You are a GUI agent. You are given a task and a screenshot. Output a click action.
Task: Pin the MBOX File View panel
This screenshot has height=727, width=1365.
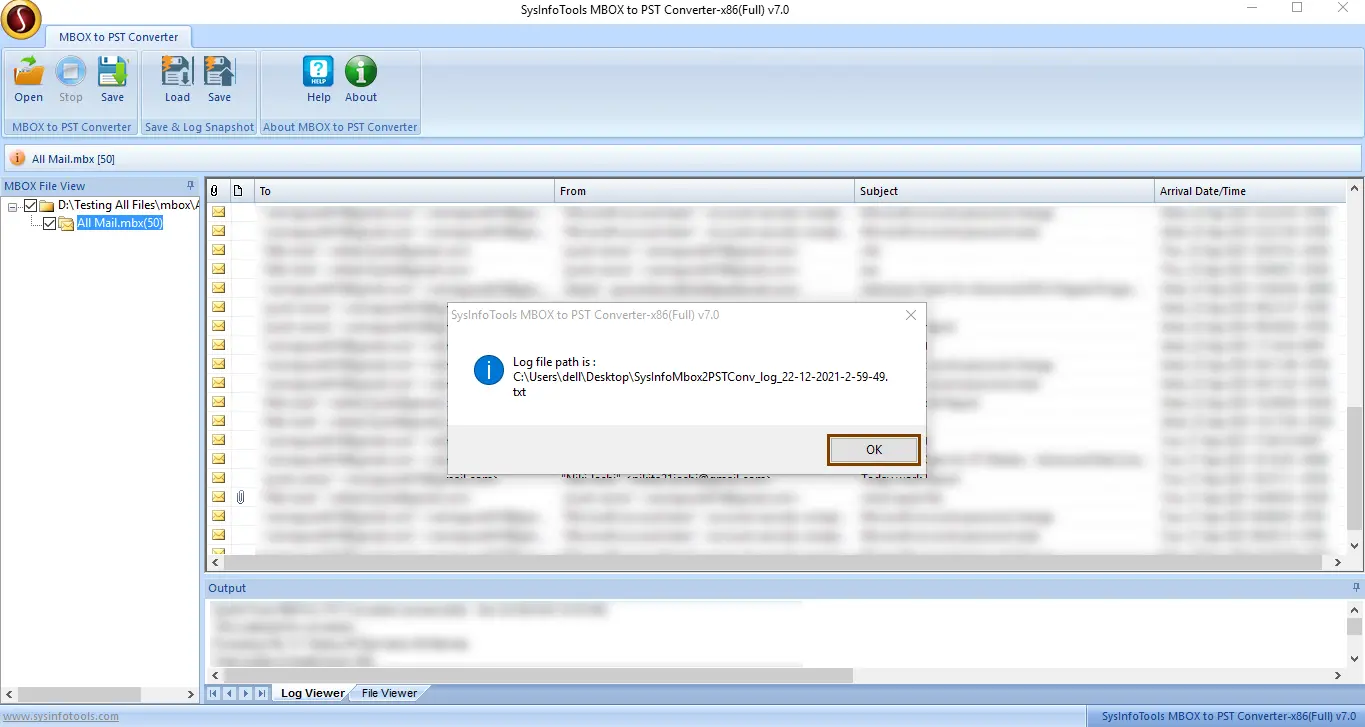click(x=190, y=186)
